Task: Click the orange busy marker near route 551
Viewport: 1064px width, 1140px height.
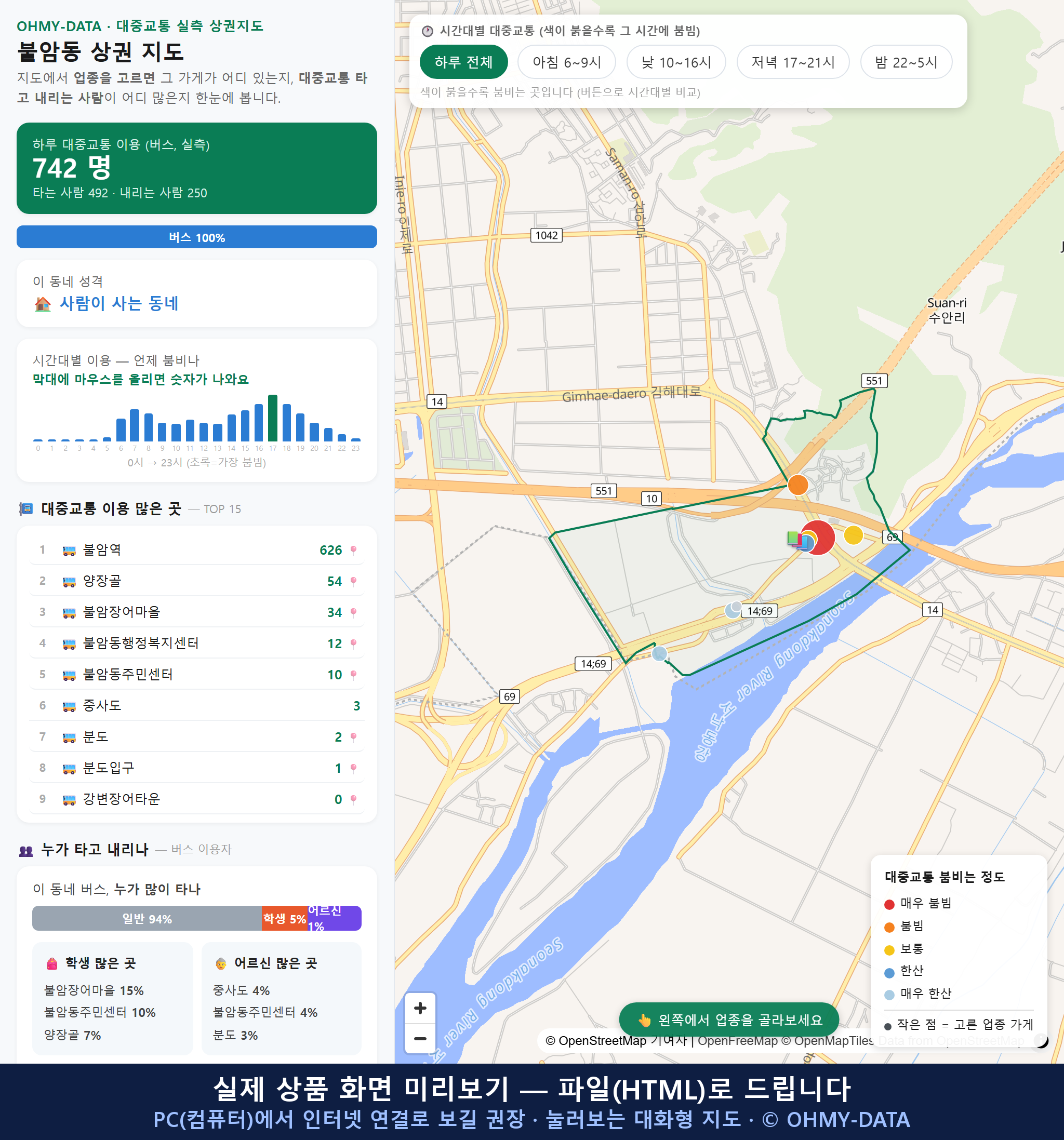Action: [798, 485]
